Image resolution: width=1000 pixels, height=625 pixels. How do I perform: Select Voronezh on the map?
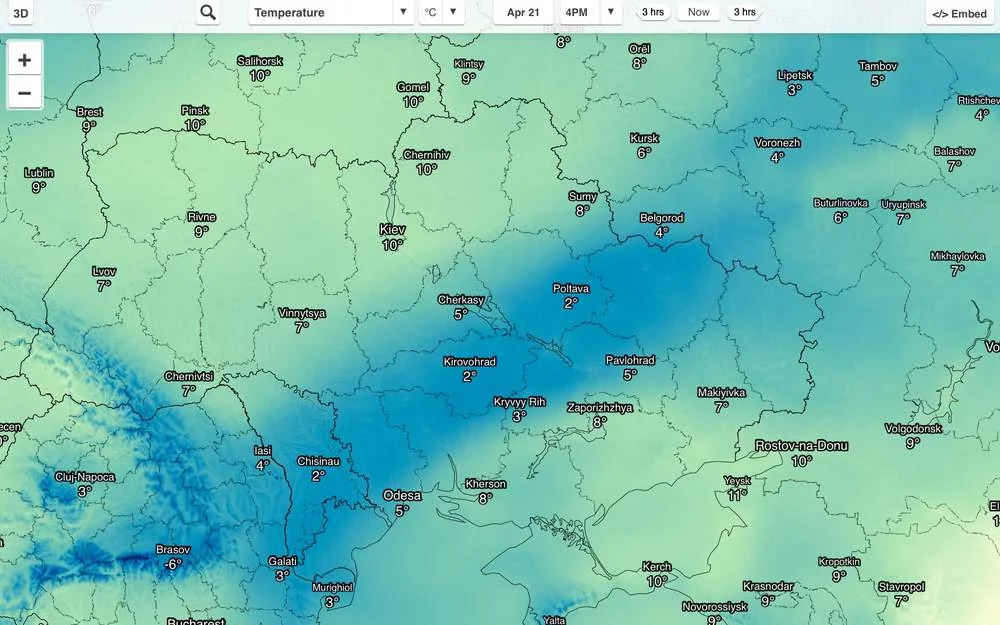(777, 143)
